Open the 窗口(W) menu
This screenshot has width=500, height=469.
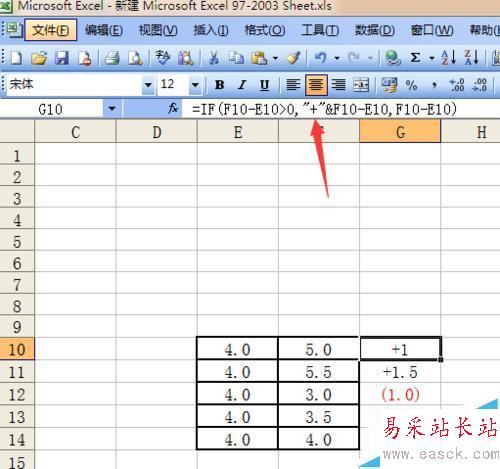pyautogui.click(x=432, y=30)
